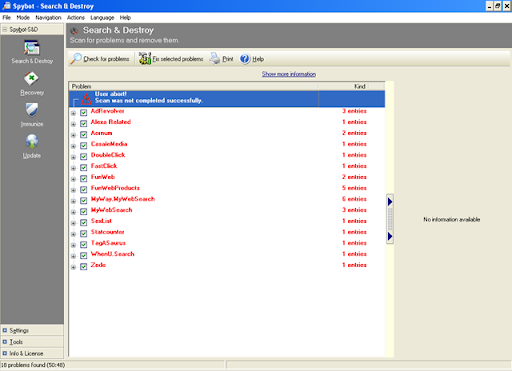Uncheck the Avenue checkbox
The image size is (512, 371).
pyautogui.click(x=84, y=134)
